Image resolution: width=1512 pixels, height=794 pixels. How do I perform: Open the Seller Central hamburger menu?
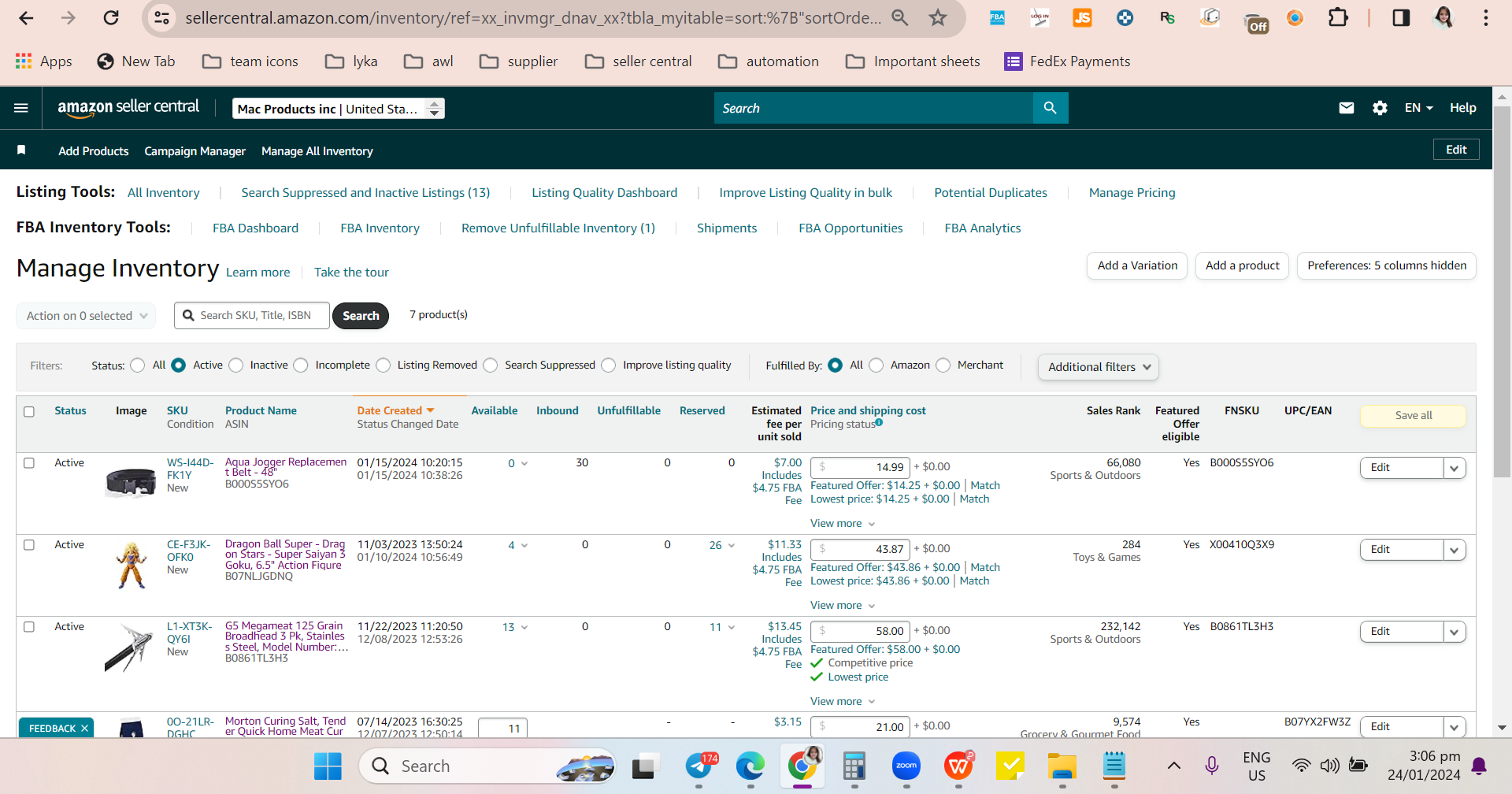(21, 108)
